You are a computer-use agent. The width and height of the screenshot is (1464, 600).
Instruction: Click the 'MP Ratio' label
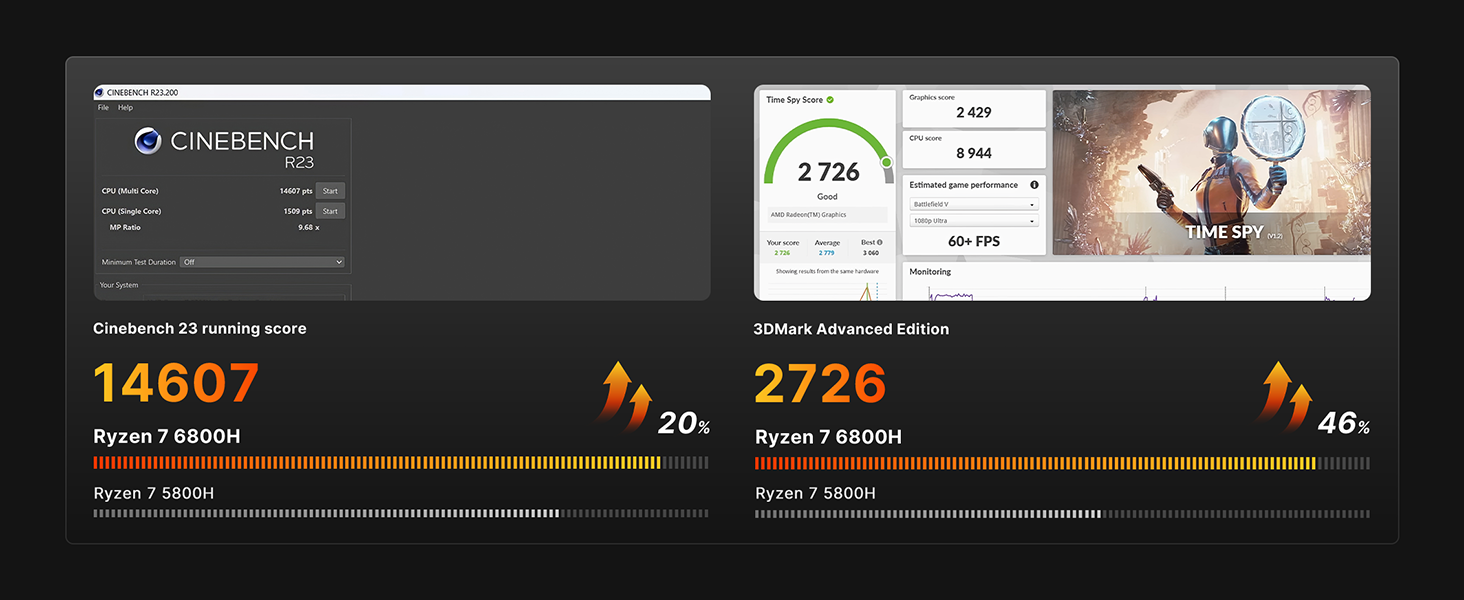pos(125,228)
